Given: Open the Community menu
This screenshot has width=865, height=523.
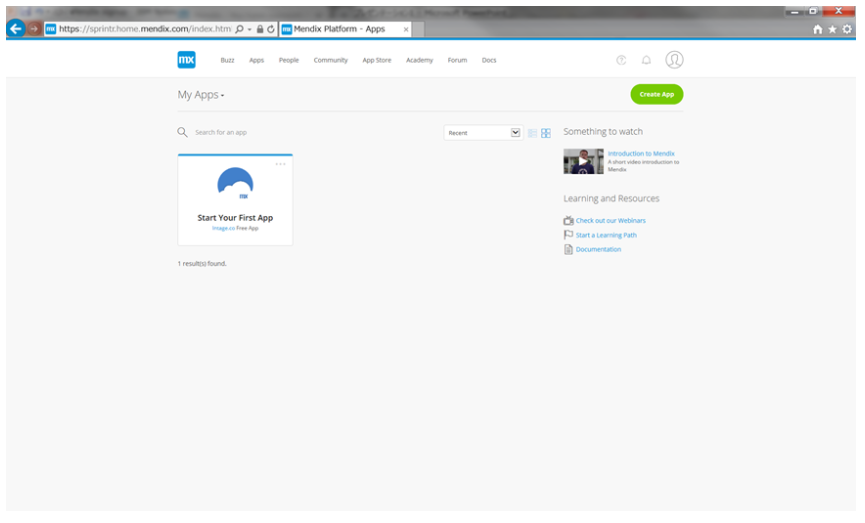Looking at the screenshot, I should [330, 60].
